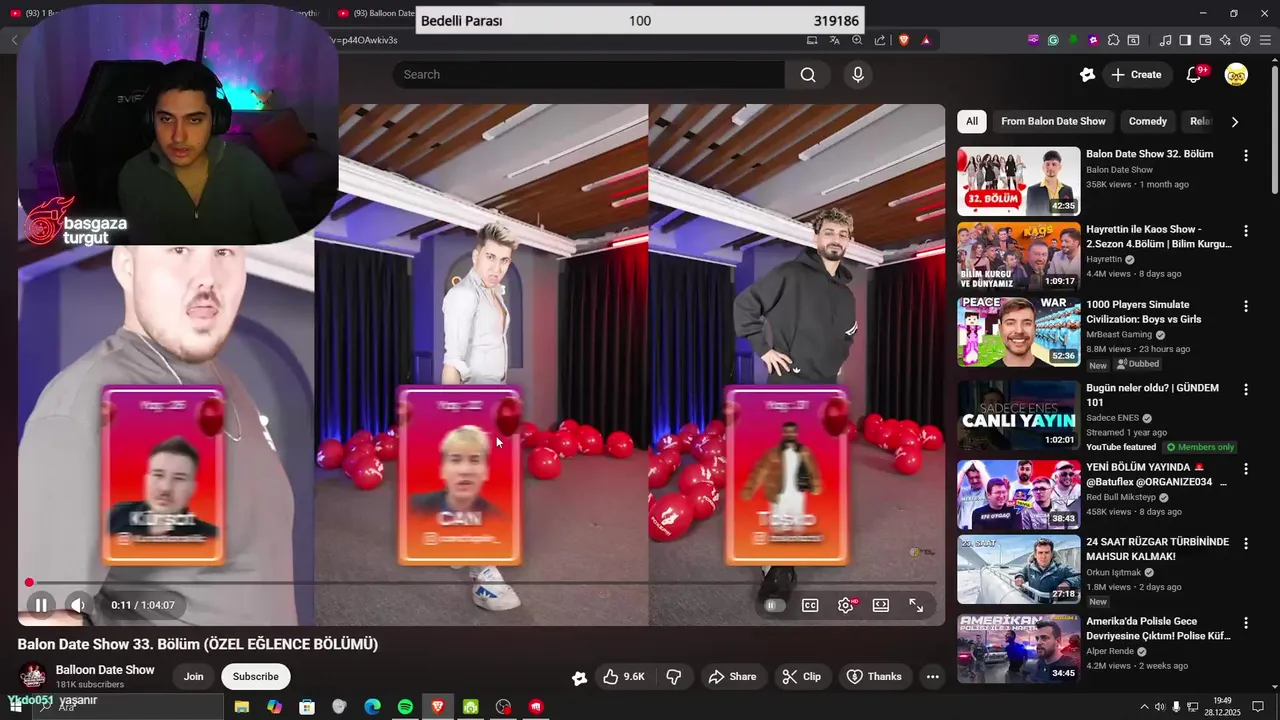Click the YouTube search magnifier button
Image resolution: width=1280 pixels, height=720 pixels.
[x=808, y=75]
